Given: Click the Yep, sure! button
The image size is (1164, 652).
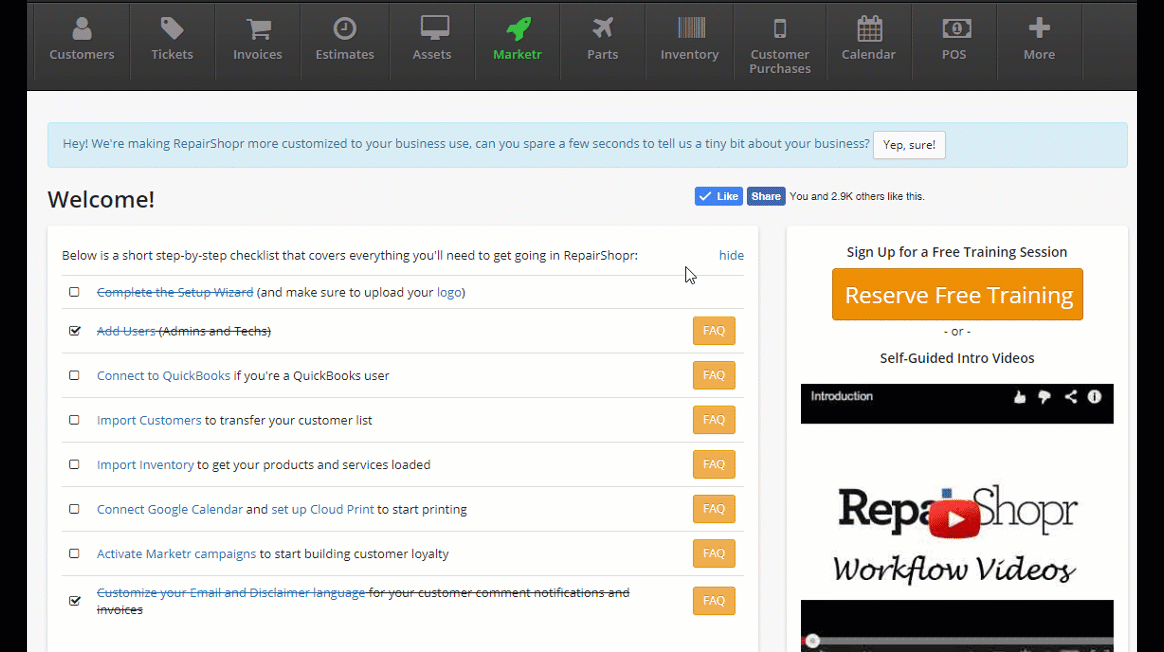Looking at the screenshot, I should point(909,145).
